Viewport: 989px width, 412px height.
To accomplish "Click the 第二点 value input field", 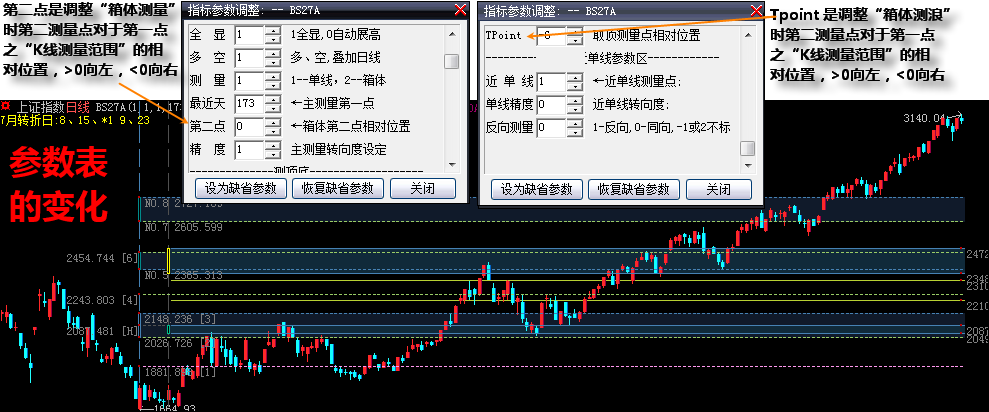I will coord(249,127).
